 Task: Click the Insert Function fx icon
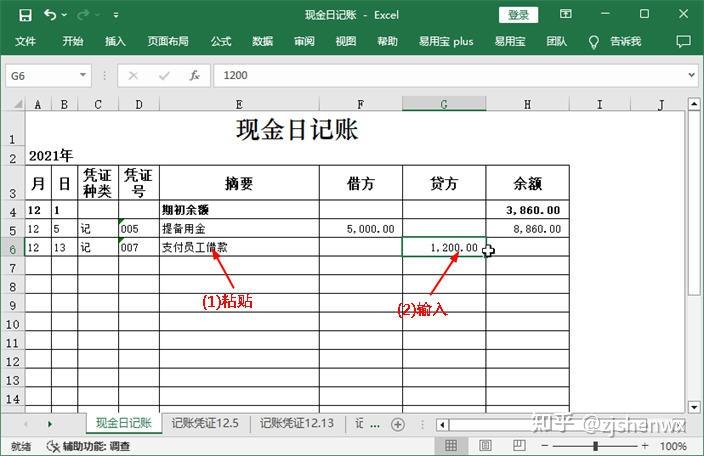[x=194, y=75]
